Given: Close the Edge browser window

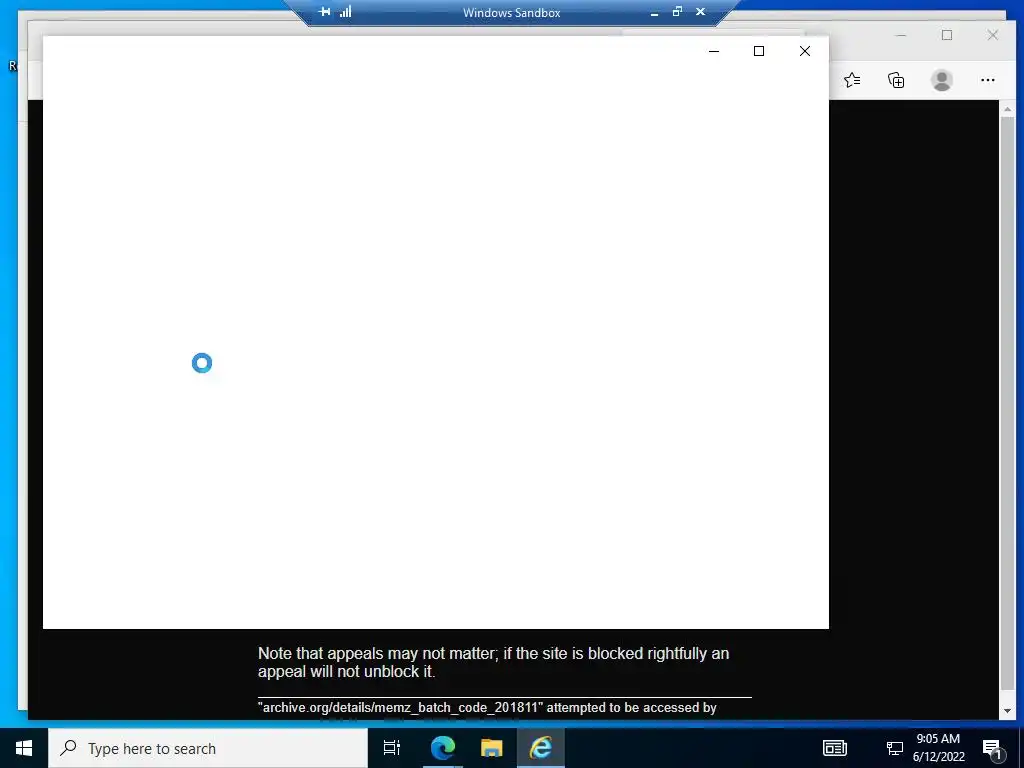Looking at the screenshot, I should point(993,35).
